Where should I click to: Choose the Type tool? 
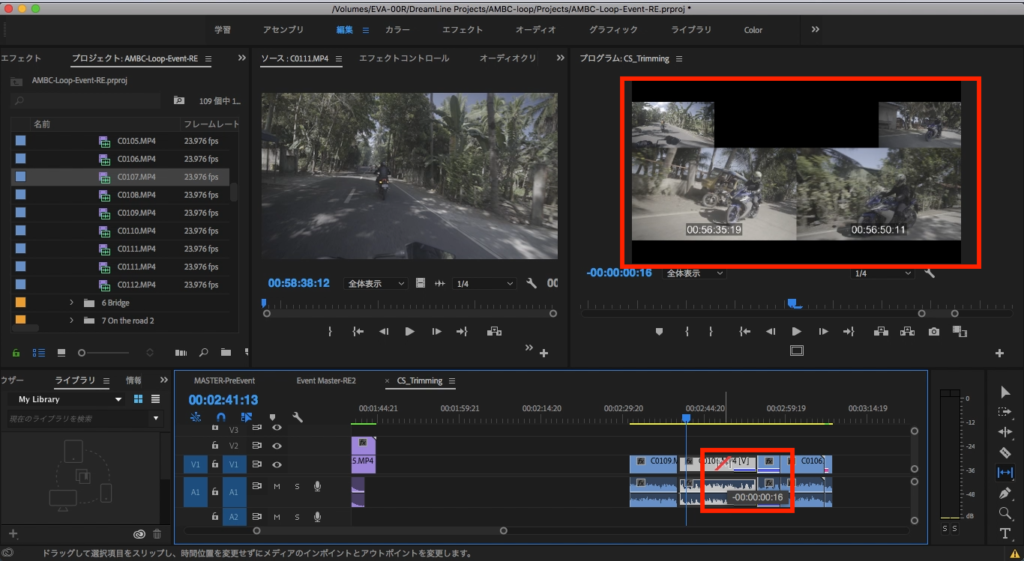point(1005,534)
